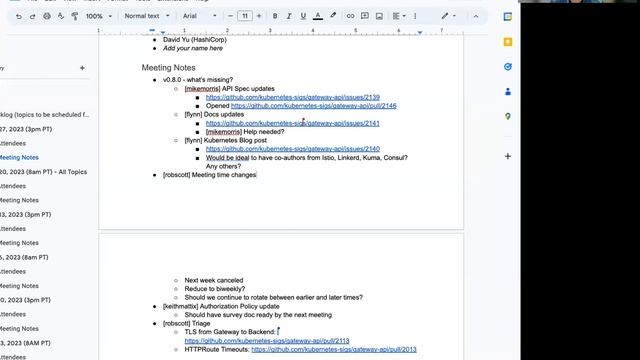
Task: Open the gateway-api issues/2141 link
Action: click(293, 123)
